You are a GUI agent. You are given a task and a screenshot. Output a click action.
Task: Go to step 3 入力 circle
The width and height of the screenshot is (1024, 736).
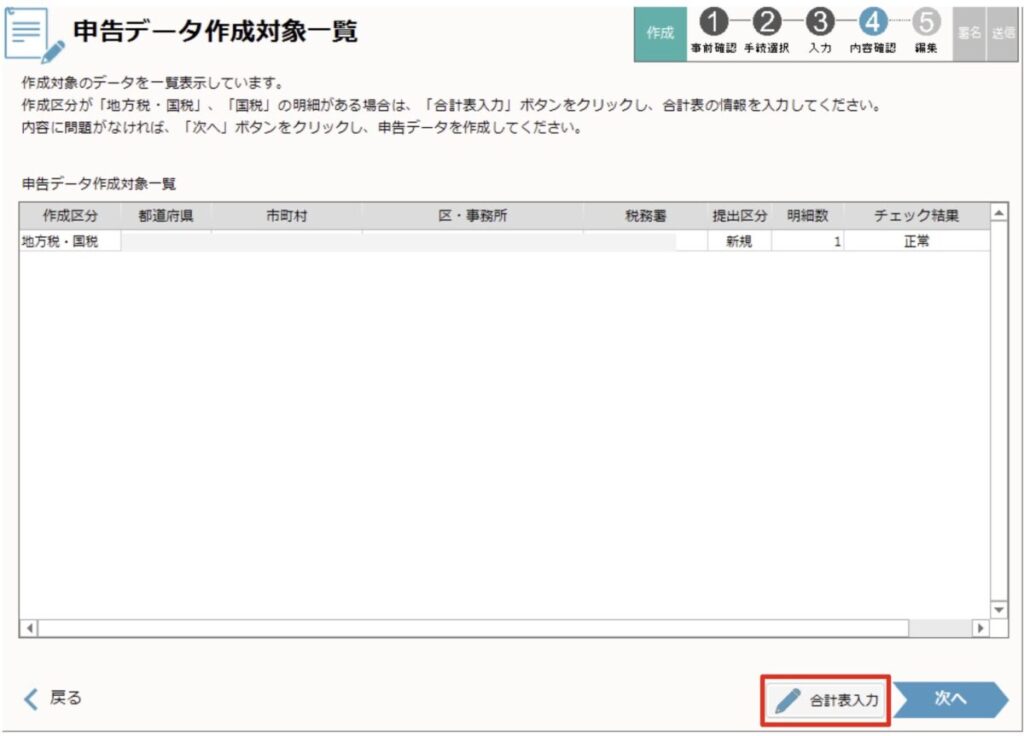(819, 22)
